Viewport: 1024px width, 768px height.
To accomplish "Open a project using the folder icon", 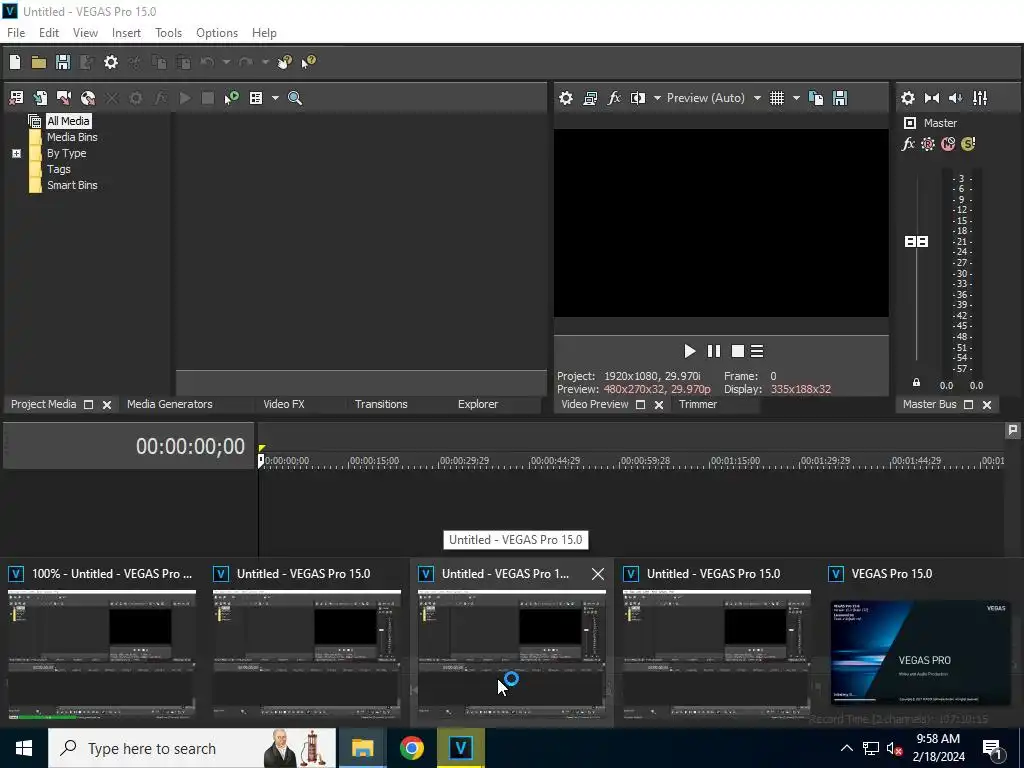I will click(39, 62).
